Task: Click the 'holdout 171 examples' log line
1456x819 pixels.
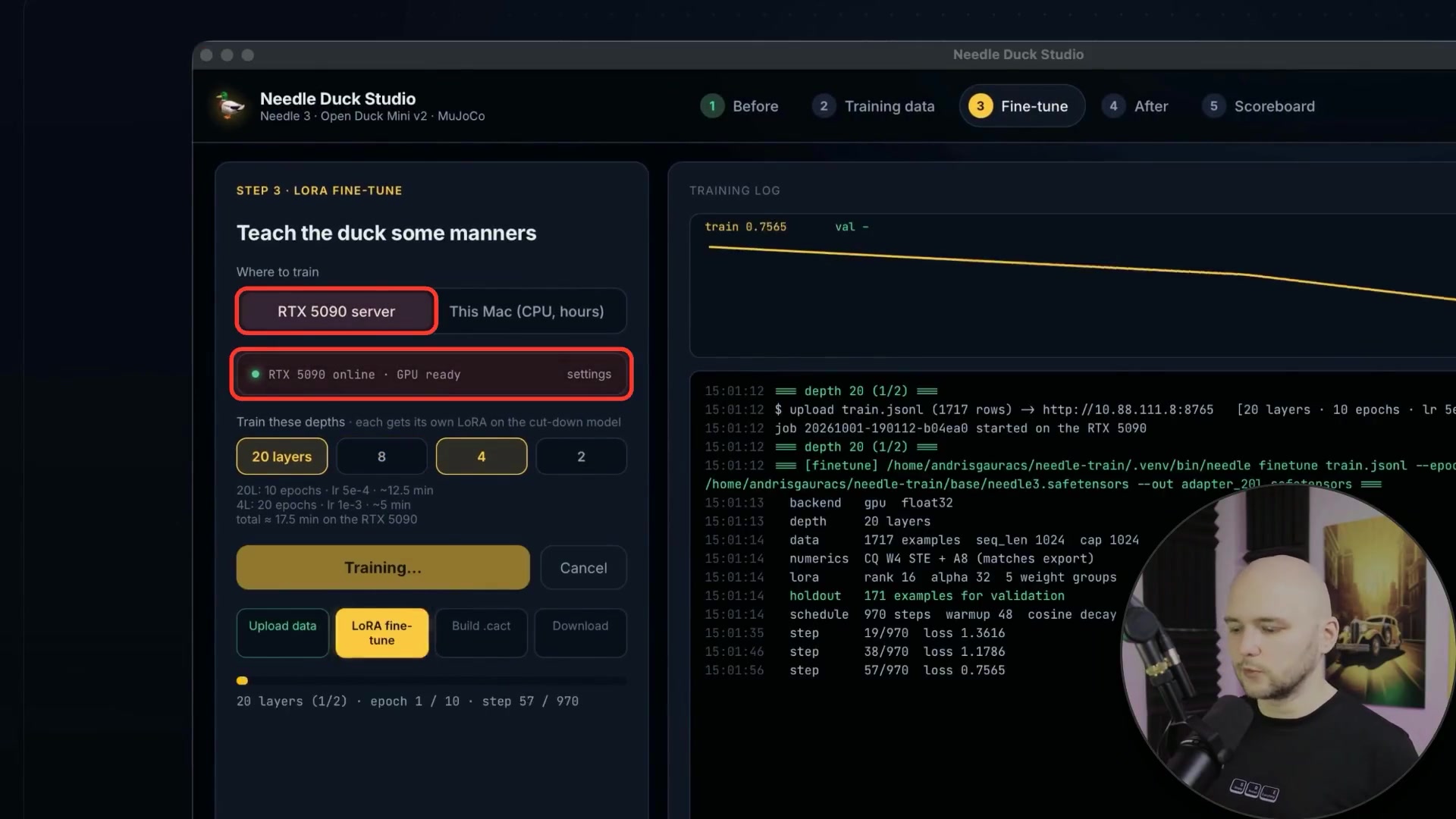Action: [x=884, y=596]
